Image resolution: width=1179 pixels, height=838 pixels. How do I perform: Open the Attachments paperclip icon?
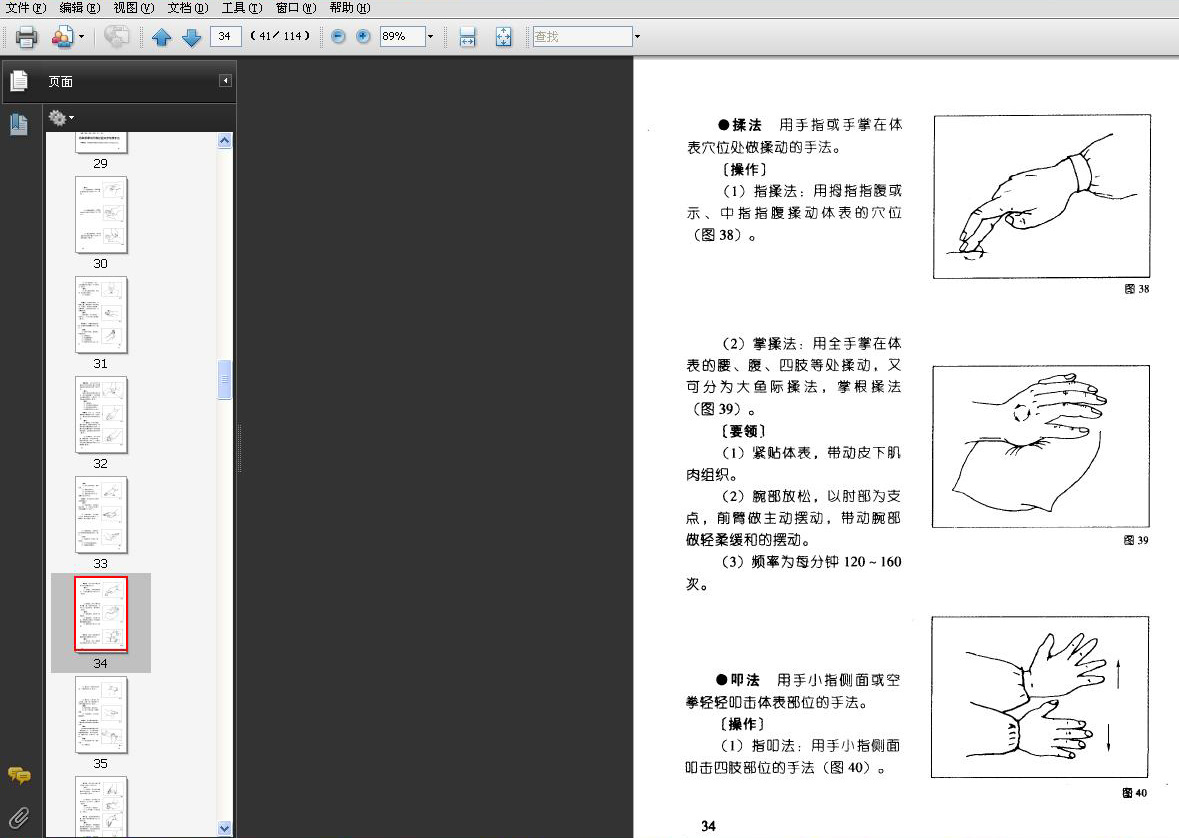[20, 817]
